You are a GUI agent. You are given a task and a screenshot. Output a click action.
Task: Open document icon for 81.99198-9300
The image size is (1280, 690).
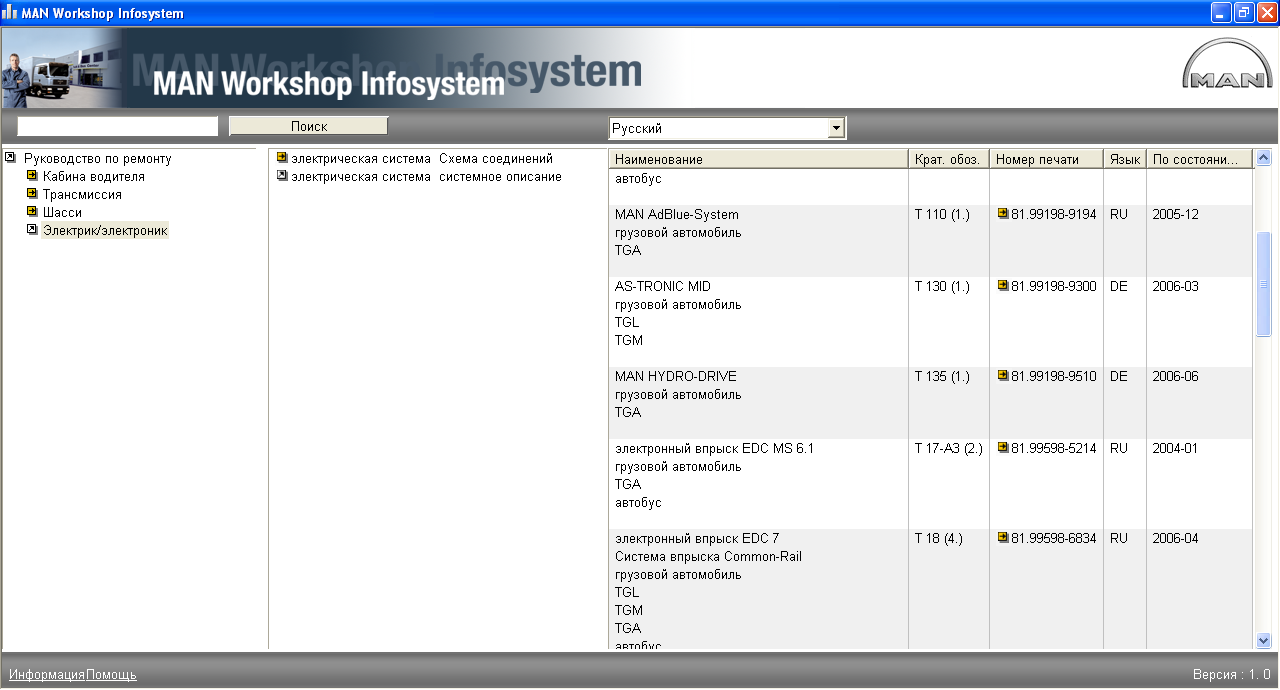1003,286
